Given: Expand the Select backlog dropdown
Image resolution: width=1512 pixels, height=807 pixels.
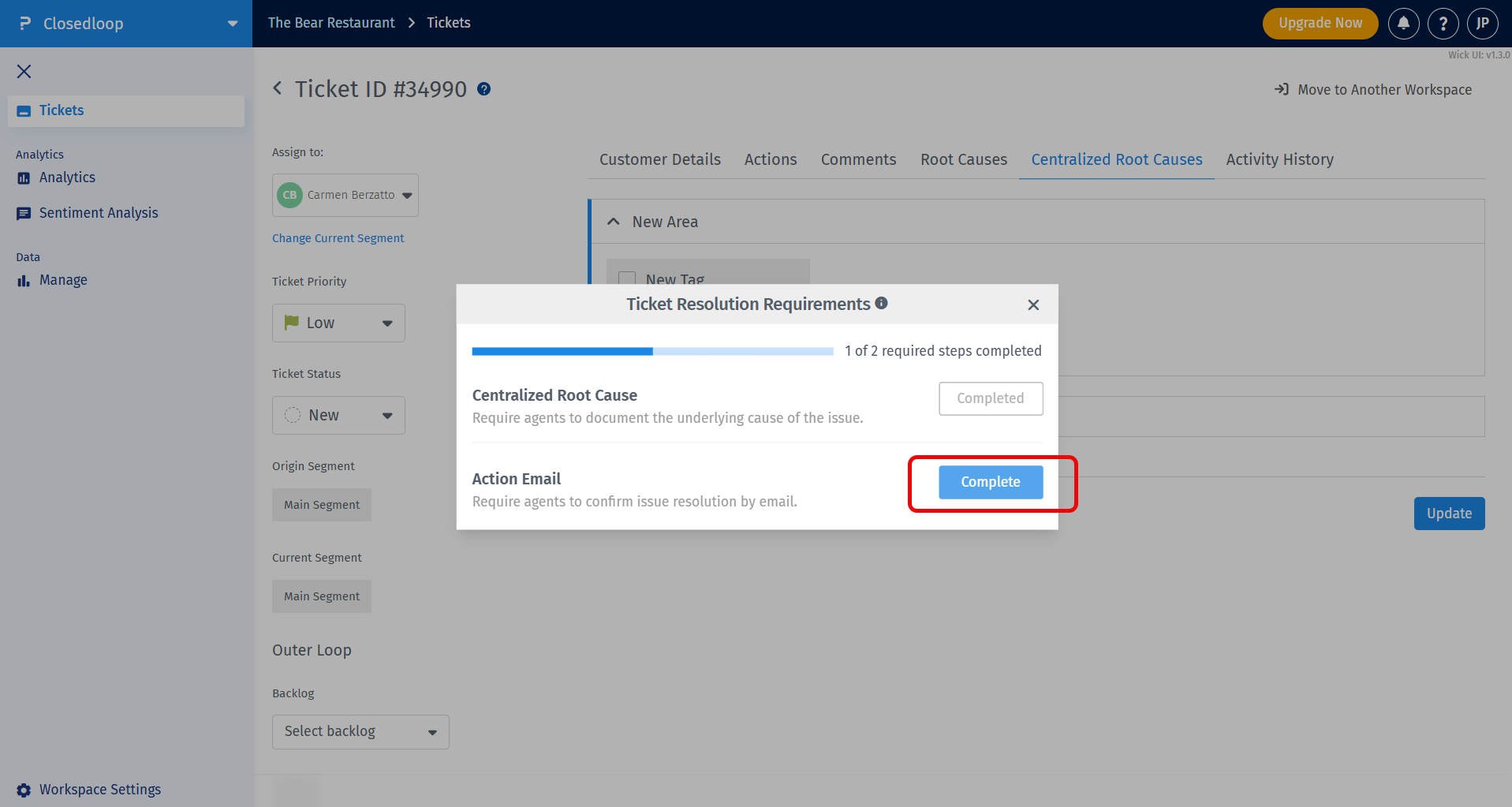Looking at the screenshot, I should [x=360, y=731].
